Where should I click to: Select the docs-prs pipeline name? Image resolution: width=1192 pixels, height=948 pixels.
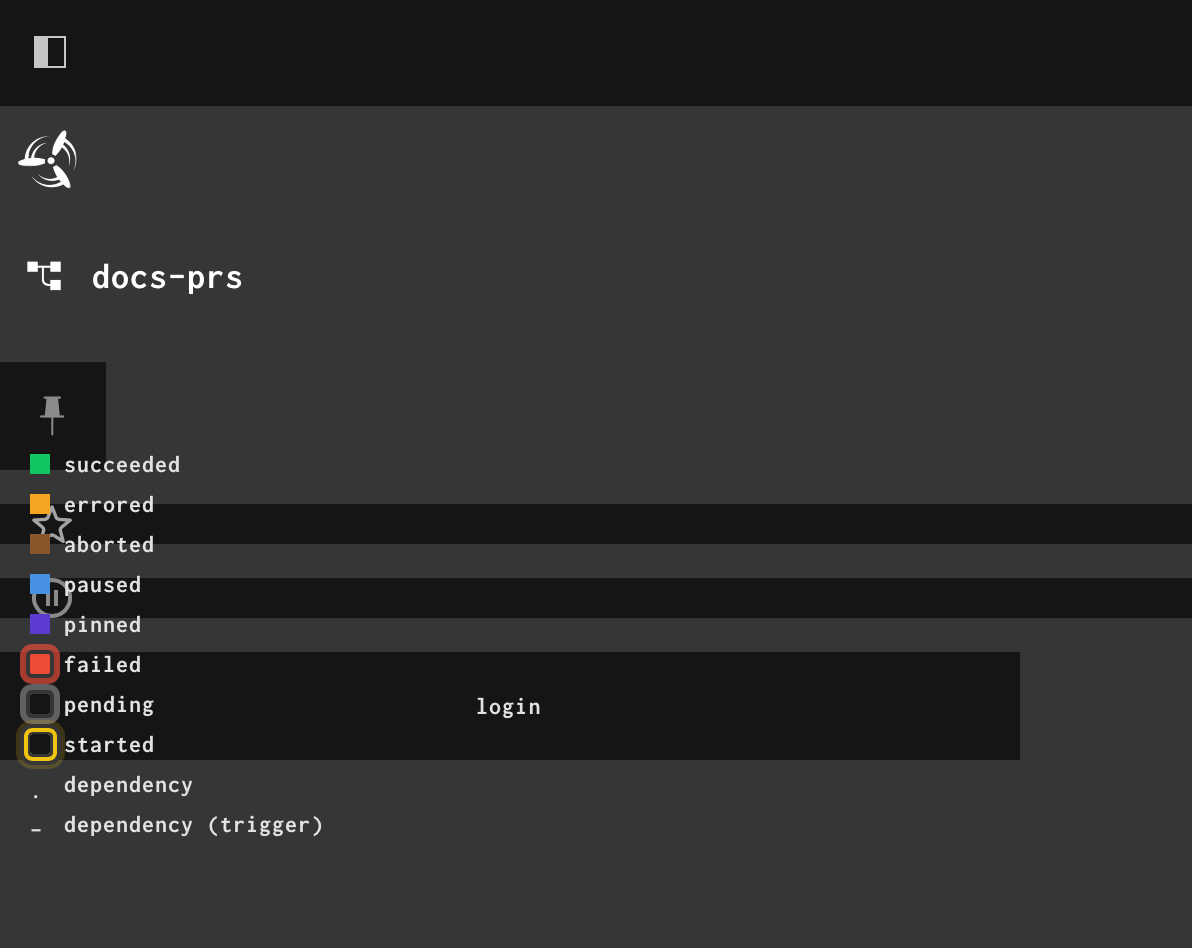tap(167, 276)
